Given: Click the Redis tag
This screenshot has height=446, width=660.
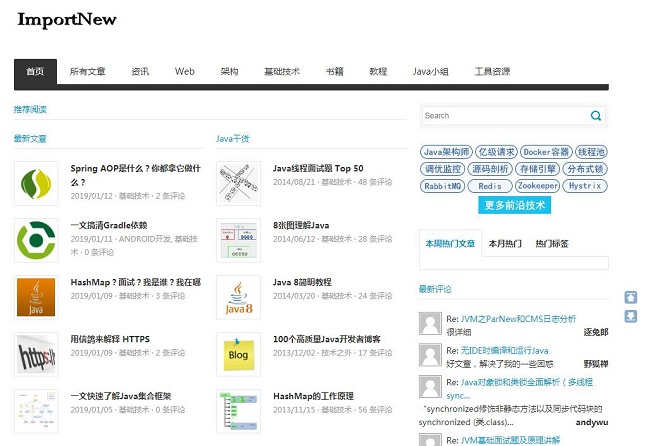Looking at the screenshot, I should coord(490,186).
